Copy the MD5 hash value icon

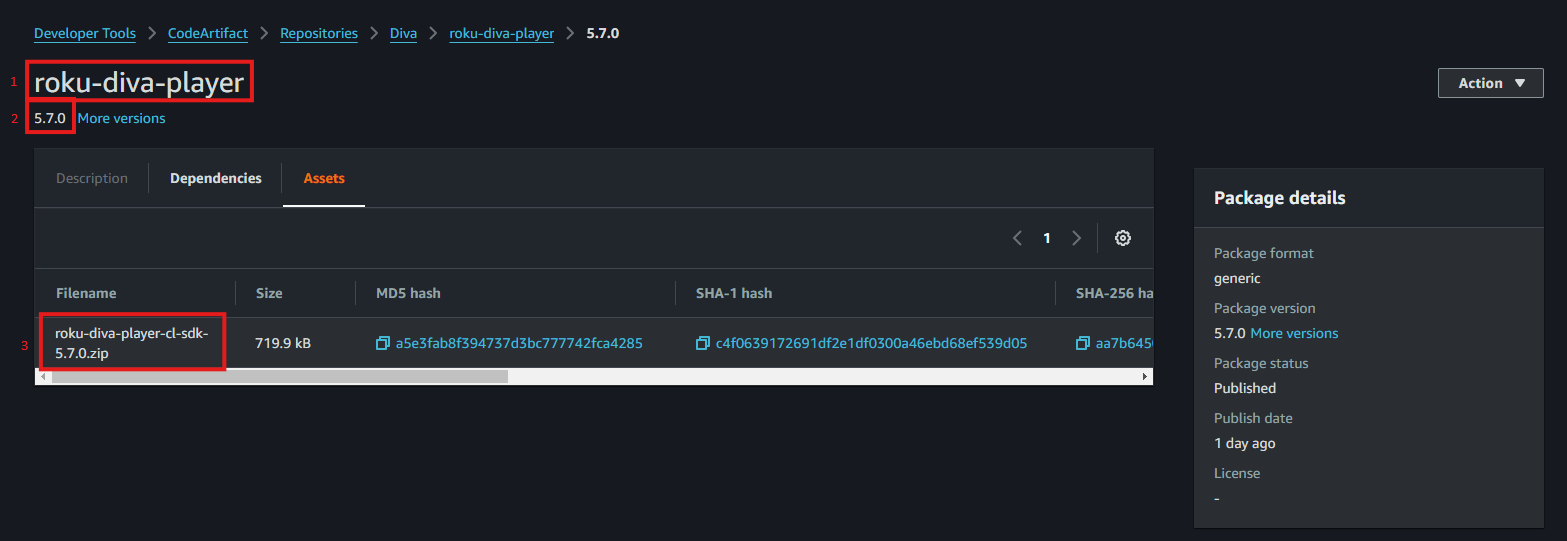(383, 343)
